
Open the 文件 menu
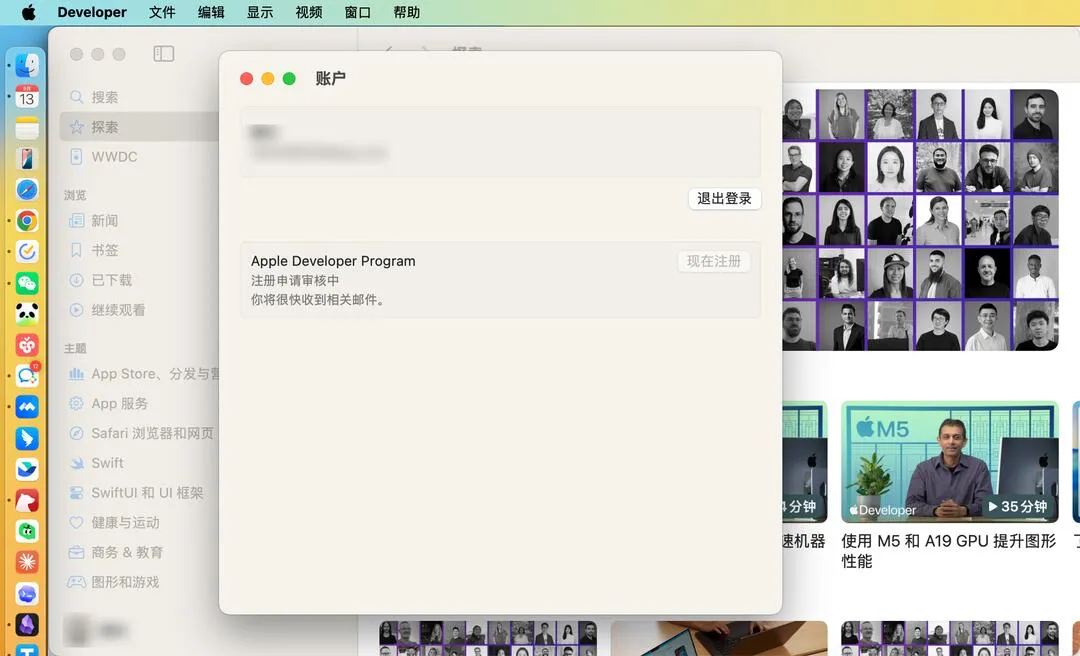[x=162, y=12]
